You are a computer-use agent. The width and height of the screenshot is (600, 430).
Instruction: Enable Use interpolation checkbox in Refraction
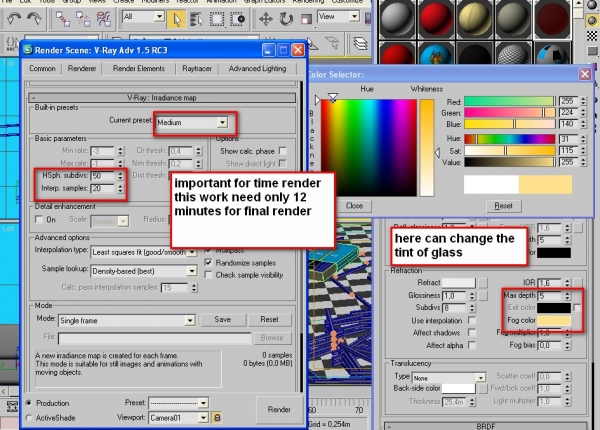click(472, 320)
